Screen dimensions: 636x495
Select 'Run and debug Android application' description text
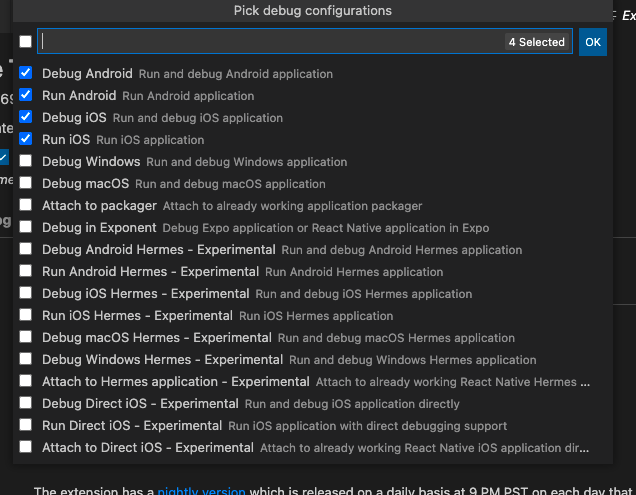pos(236,74)
